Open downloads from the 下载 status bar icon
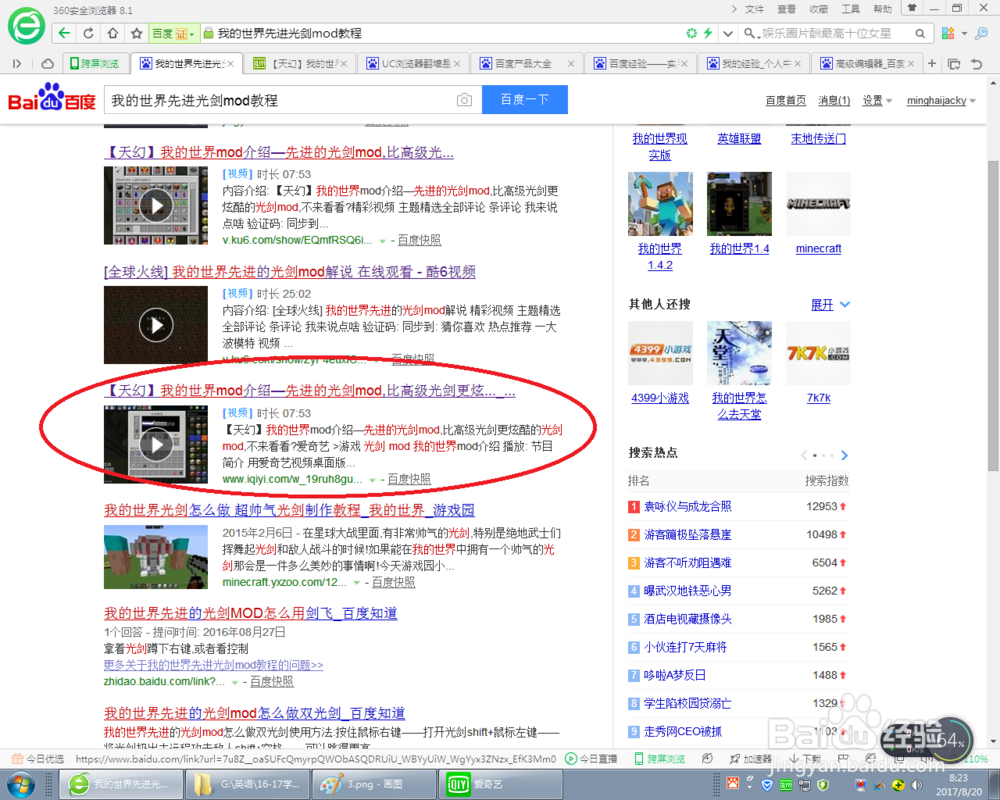 tap(805, 757)
